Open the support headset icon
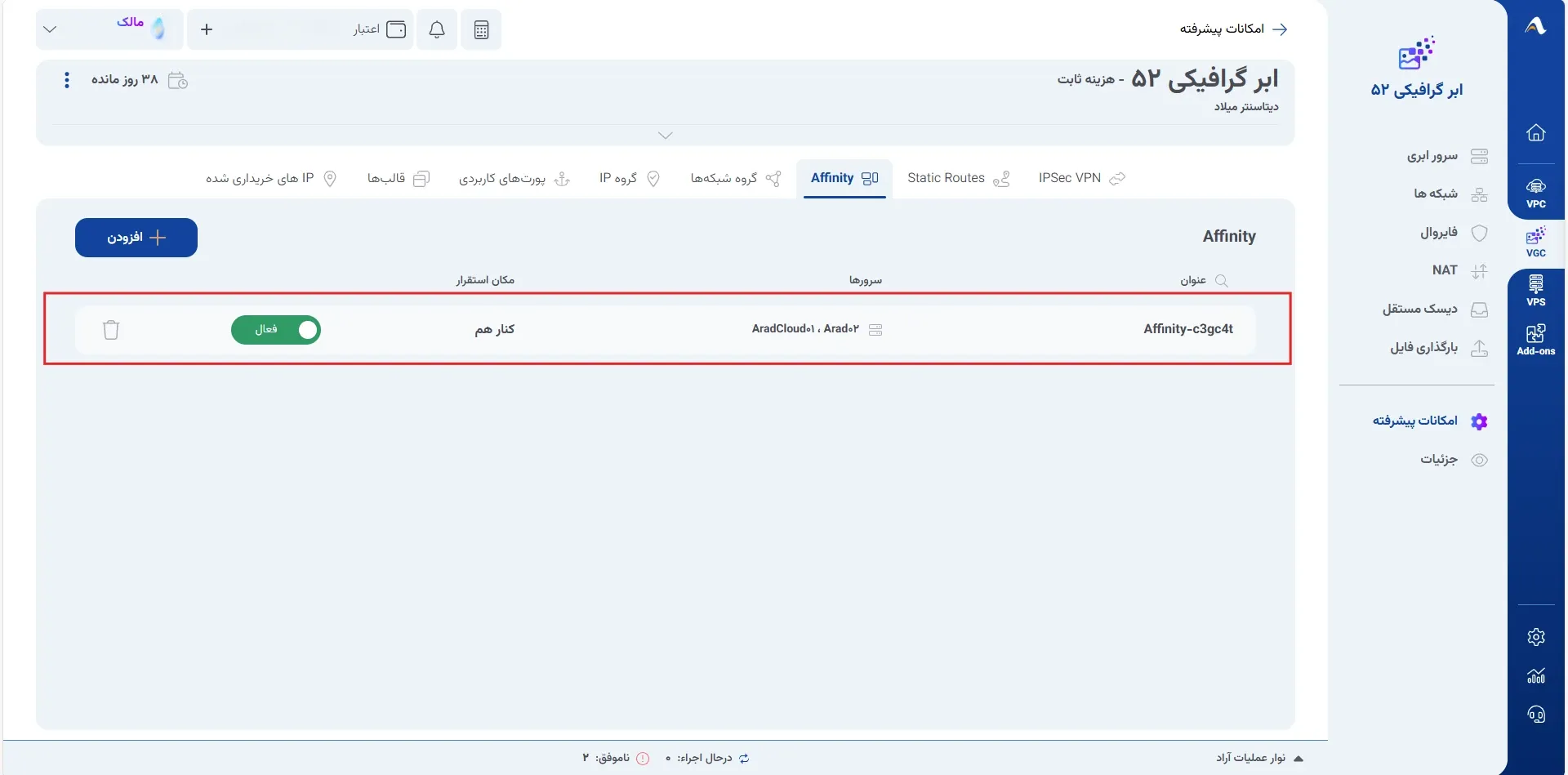Screen dimensions: 1568x775 point(1535,715)
